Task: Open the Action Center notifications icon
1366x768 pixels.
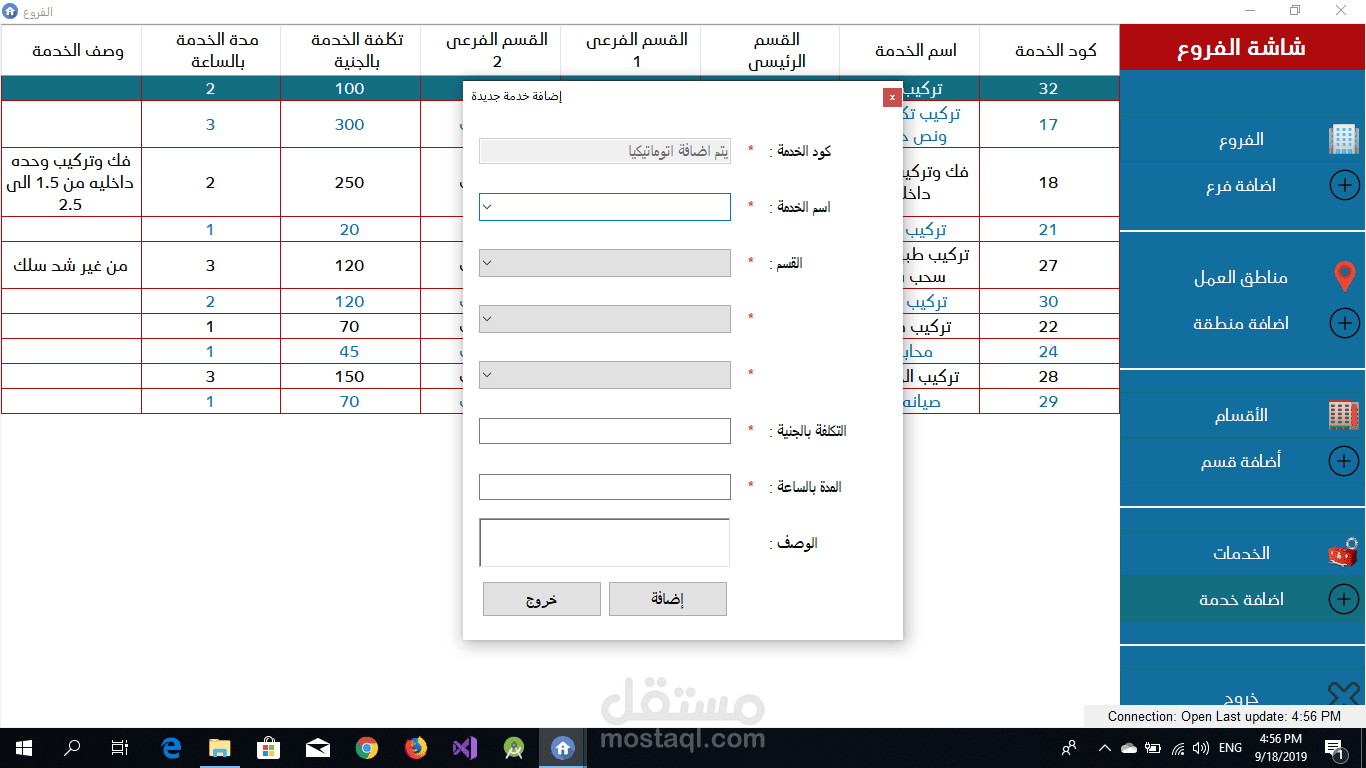Action: click(1333, 747)
